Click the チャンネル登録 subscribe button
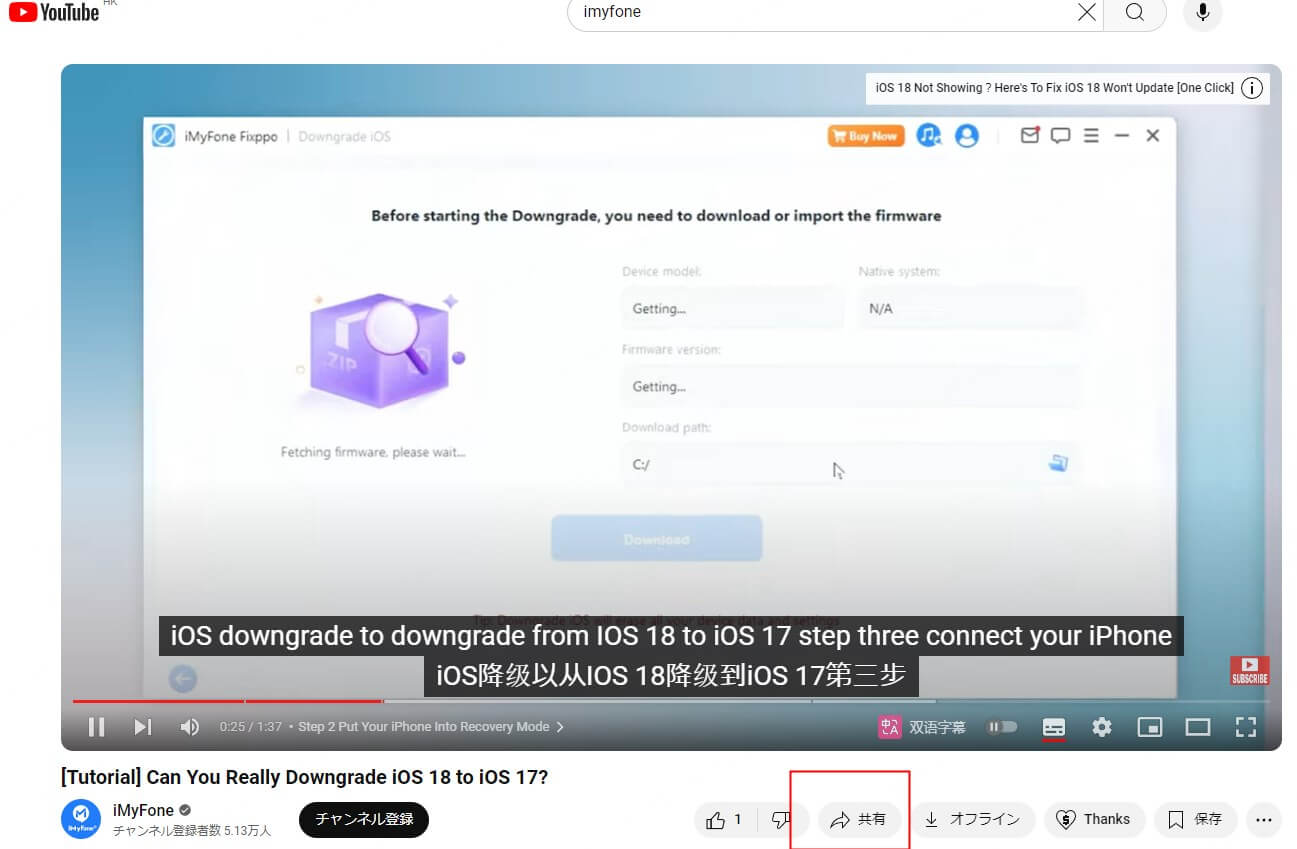 coord(364,819)
